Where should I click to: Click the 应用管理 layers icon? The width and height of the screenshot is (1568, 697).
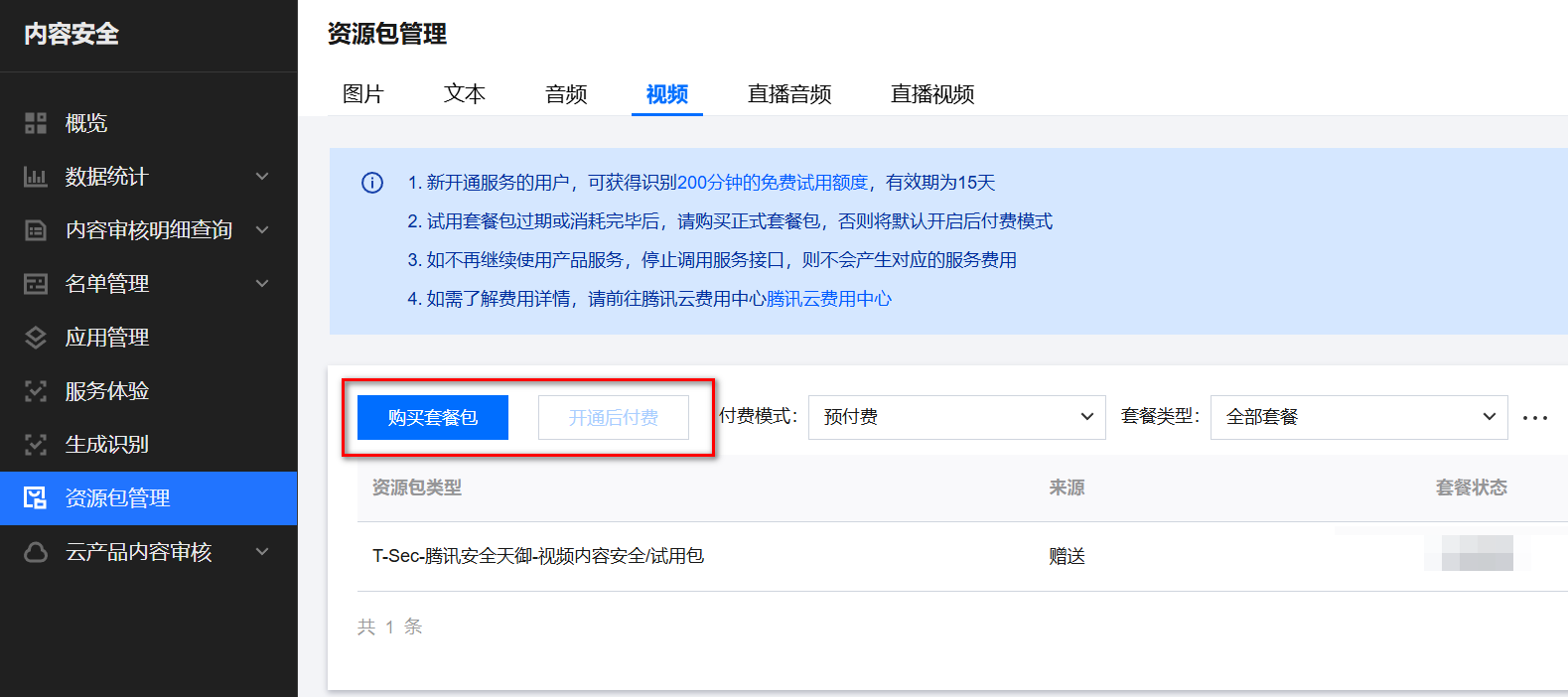click(x=36, y=338)
